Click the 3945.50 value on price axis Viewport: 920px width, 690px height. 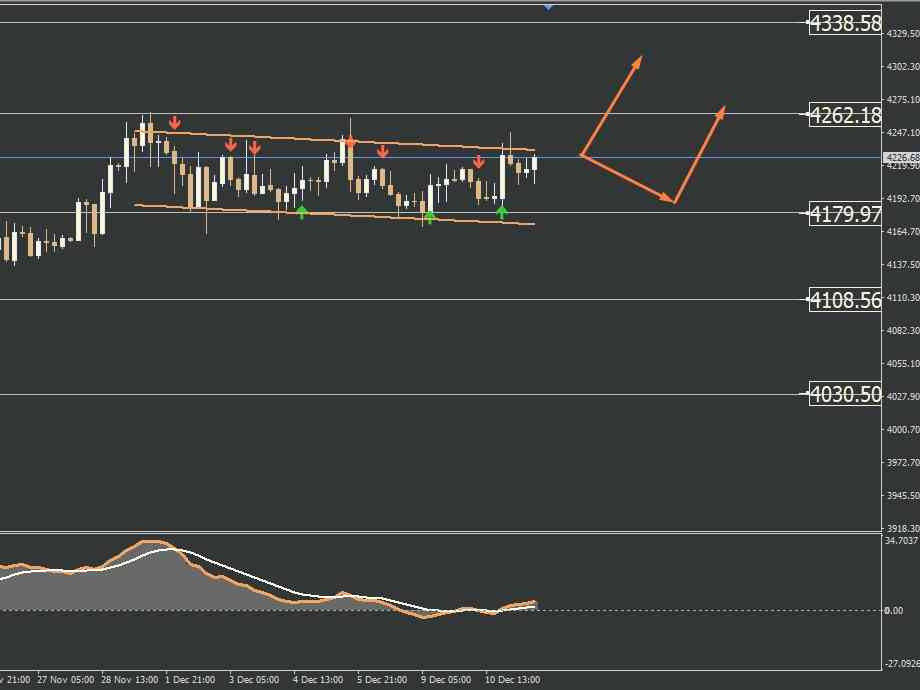[902, 496]
